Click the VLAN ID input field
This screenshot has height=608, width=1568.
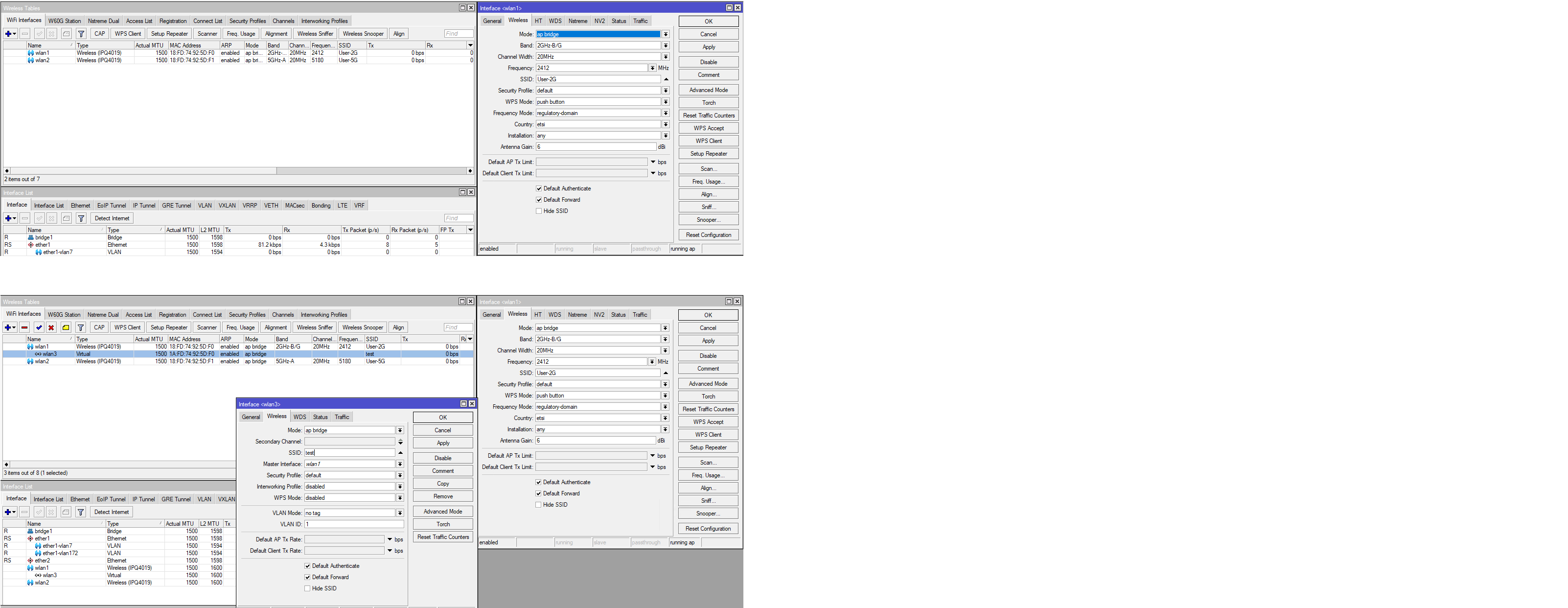point(354,524)
